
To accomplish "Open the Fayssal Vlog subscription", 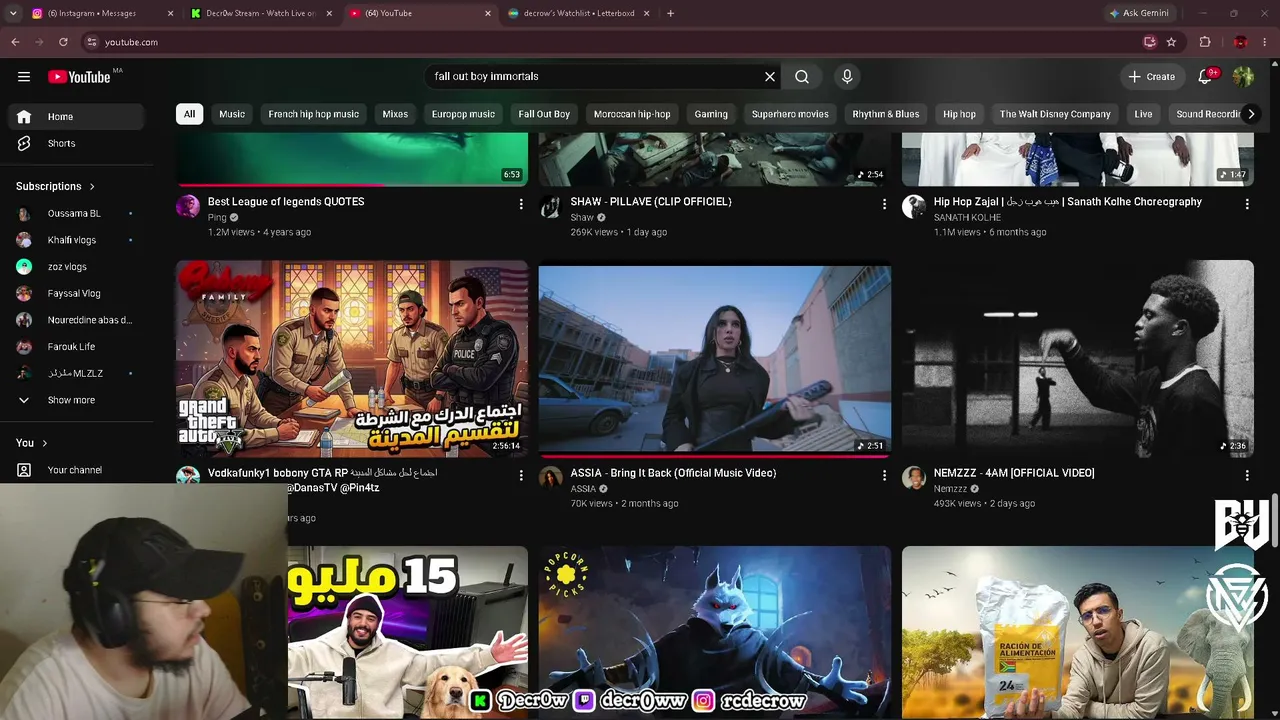I will pos(77,293).
